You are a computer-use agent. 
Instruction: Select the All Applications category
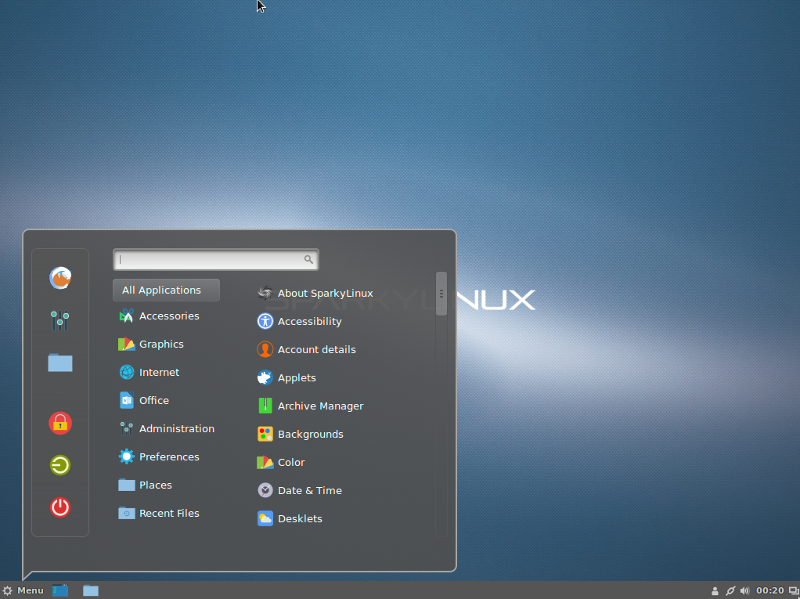point(166,290)
